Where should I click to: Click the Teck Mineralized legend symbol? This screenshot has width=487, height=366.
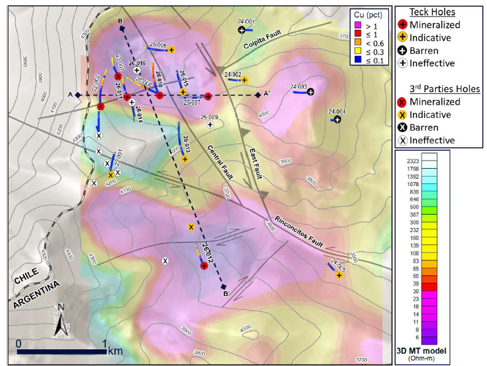[x=403, y=25]
